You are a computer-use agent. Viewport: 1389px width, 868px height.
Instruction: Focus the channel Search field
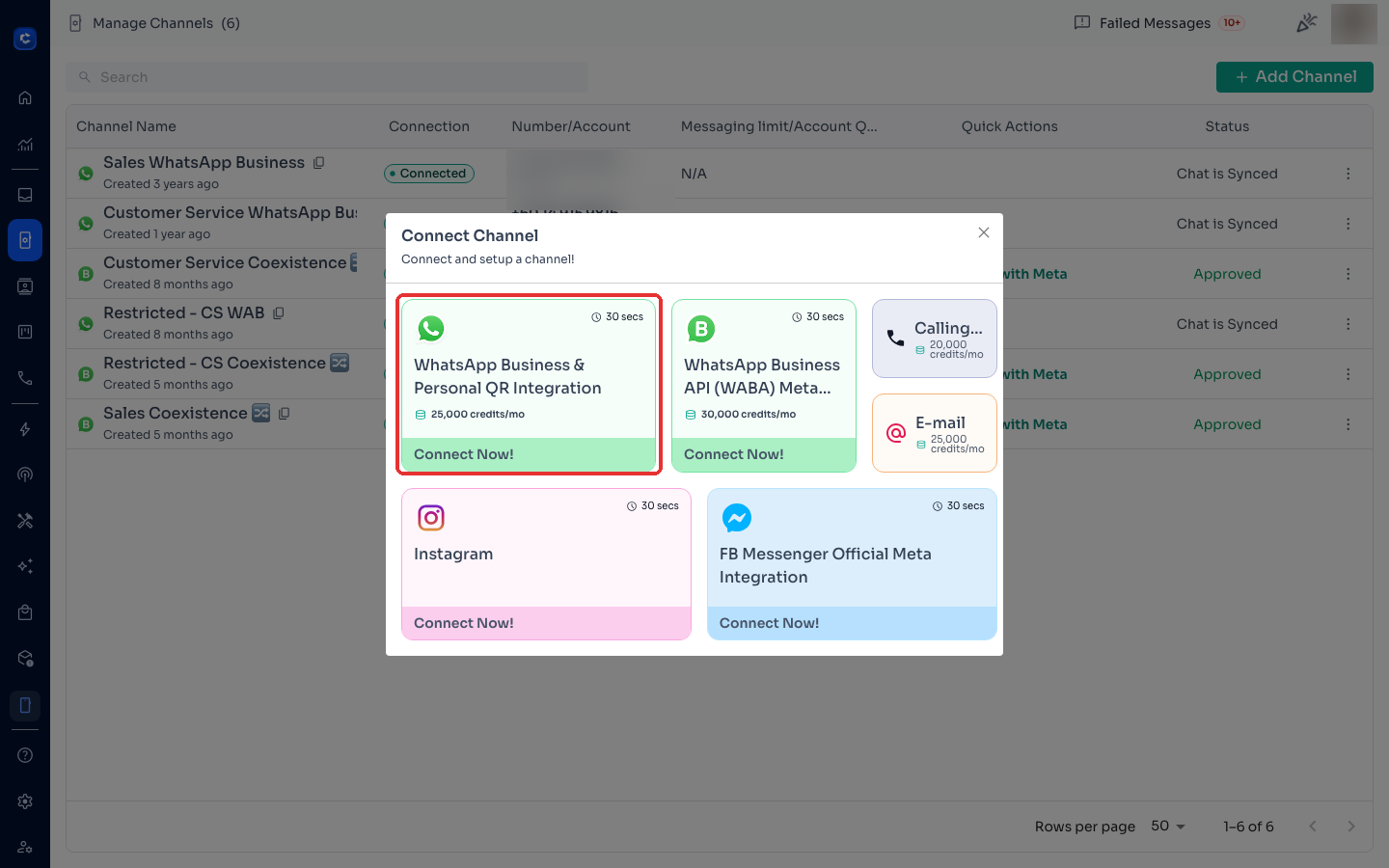[x=327, y=77]
